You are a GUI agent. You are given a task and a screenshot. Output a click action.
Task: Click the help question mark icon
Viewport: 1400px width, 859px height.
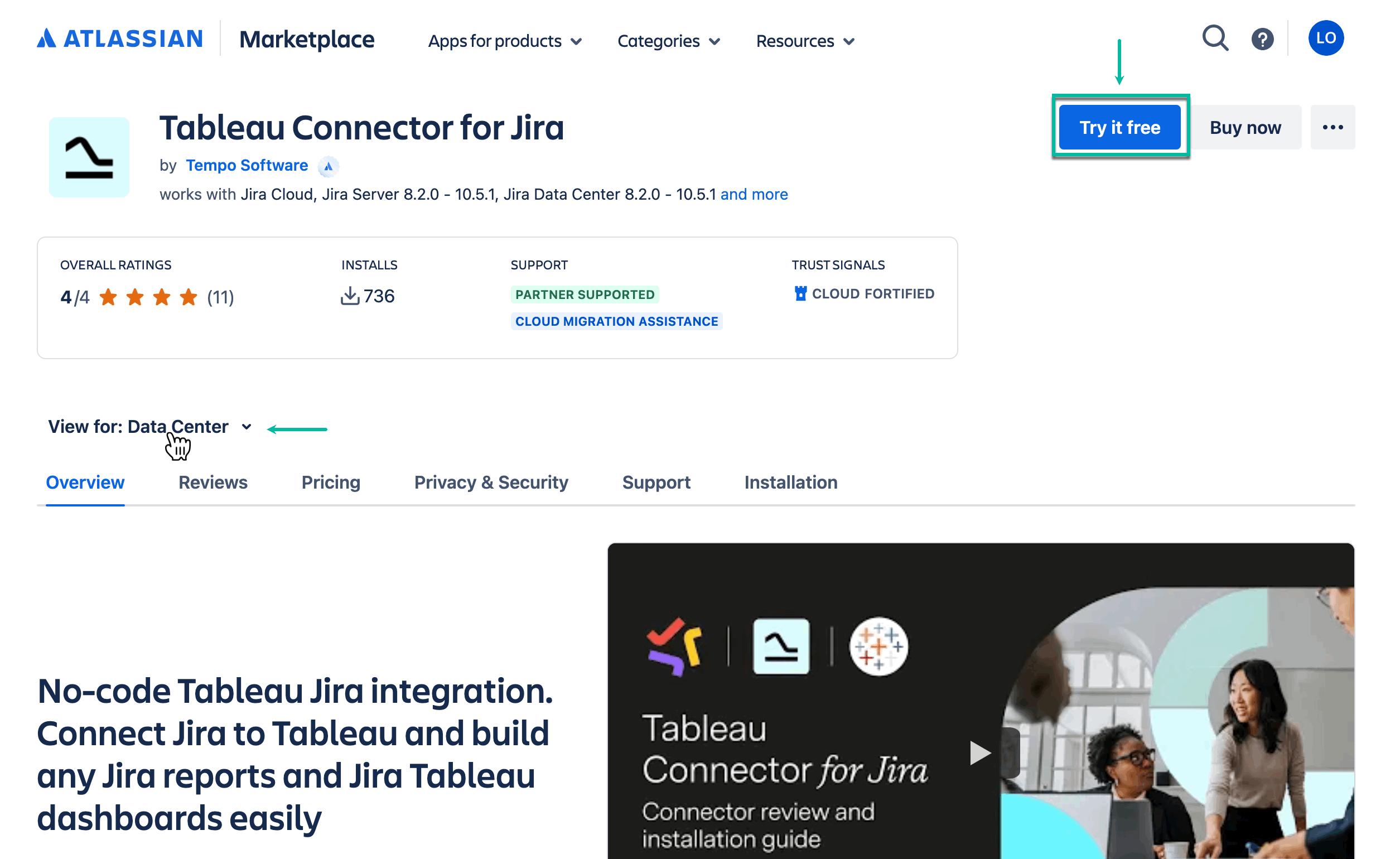click(x=1262, y=38)
